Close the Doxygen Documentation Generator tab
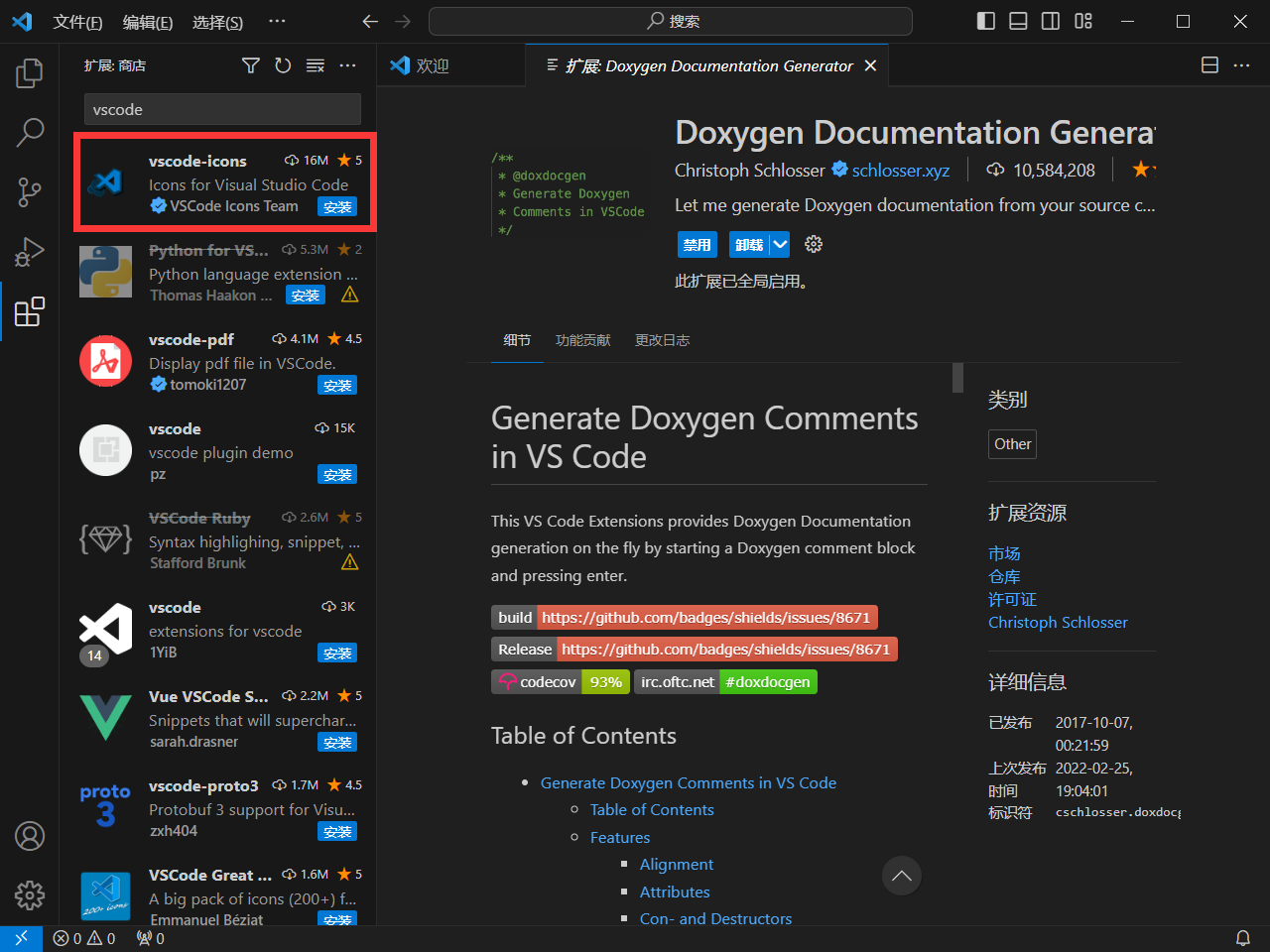Viewport: 1270px width, 952px height. pyautogui.click(x=870, y=65)
